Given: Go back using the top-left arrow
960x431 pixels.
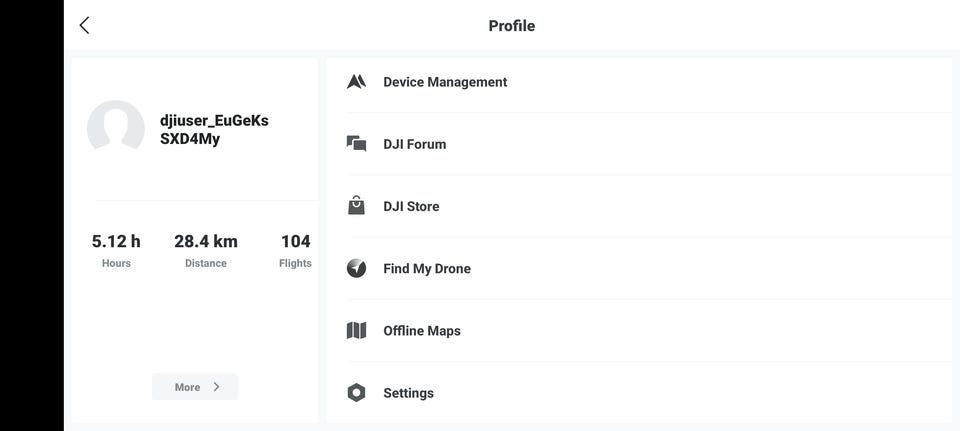Looking at the screenshot, I should [x=84, y=25].
